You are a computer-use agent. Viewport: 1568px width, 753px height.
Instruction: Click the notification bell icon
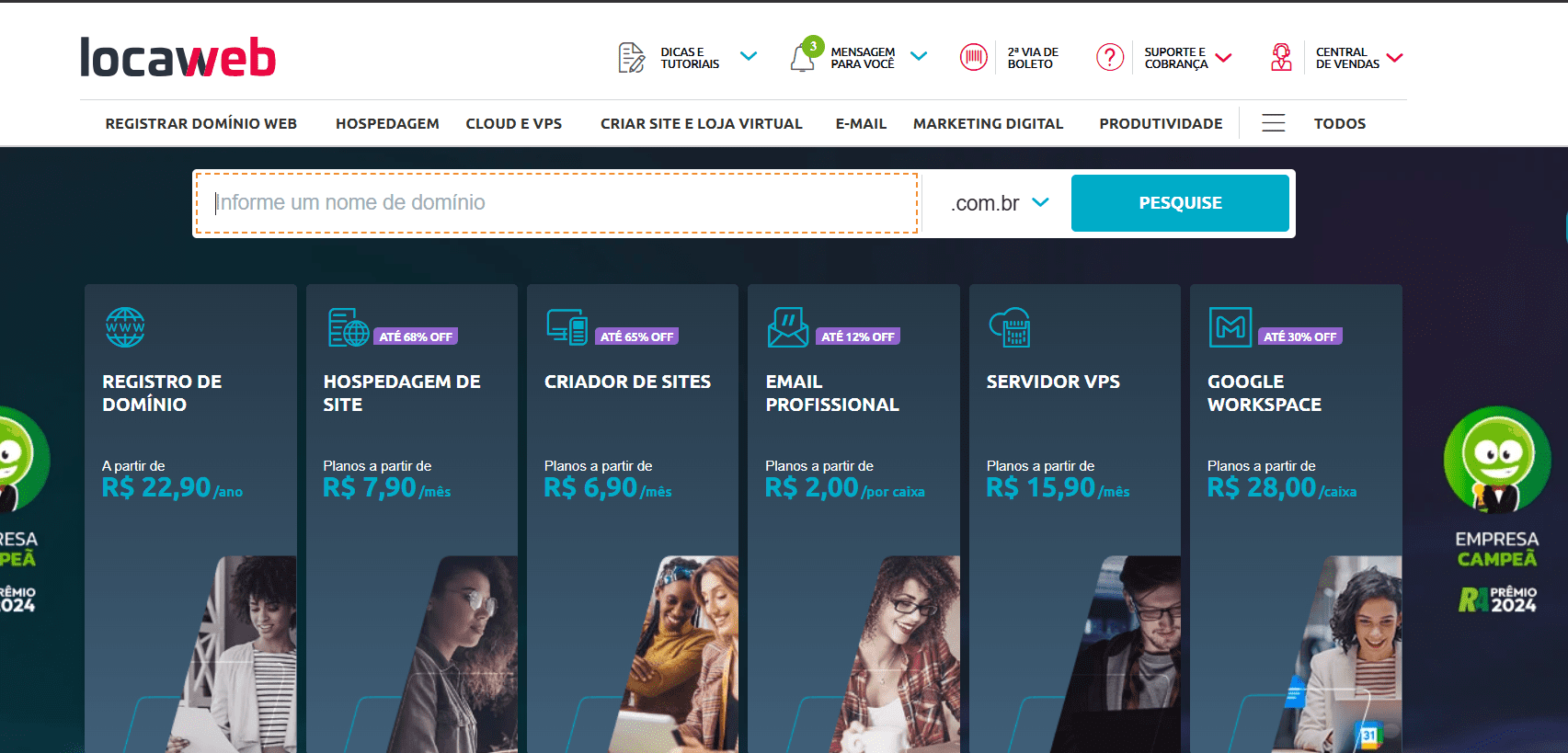coord(803,57)
